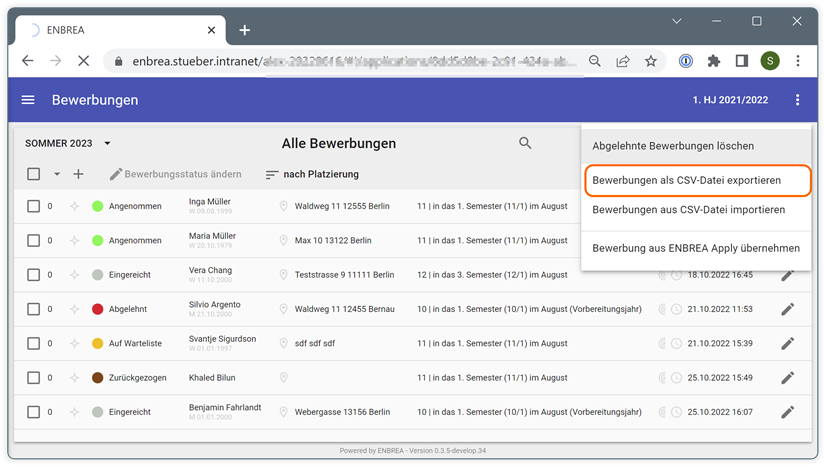
Task: Click 'Bewerbung aus ENBREA Apply übernehmen'
Action: (x=696, y=248)
